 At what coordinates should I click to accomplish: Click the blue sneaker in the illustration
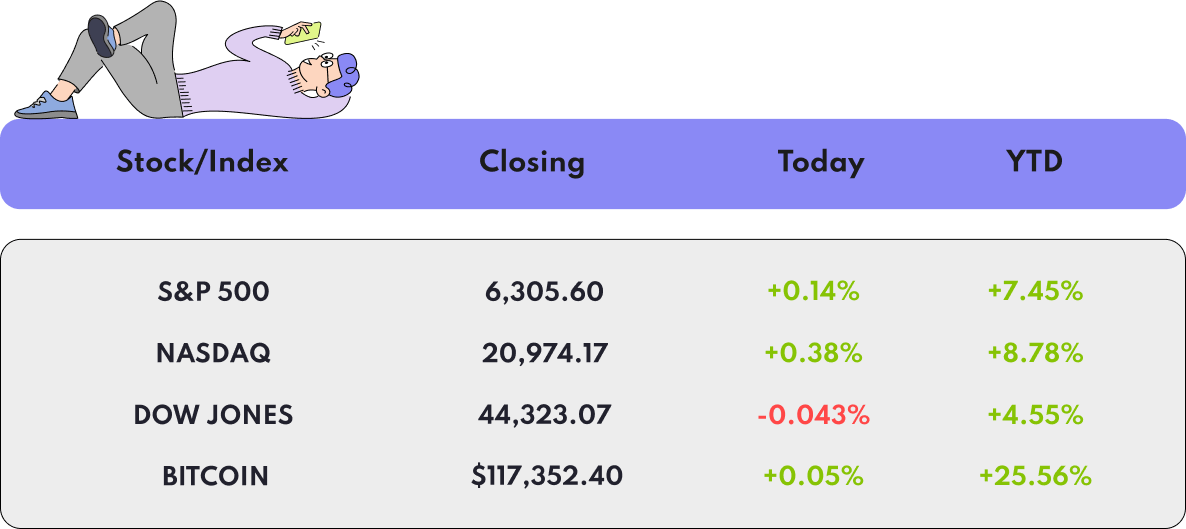pos(47,106)
